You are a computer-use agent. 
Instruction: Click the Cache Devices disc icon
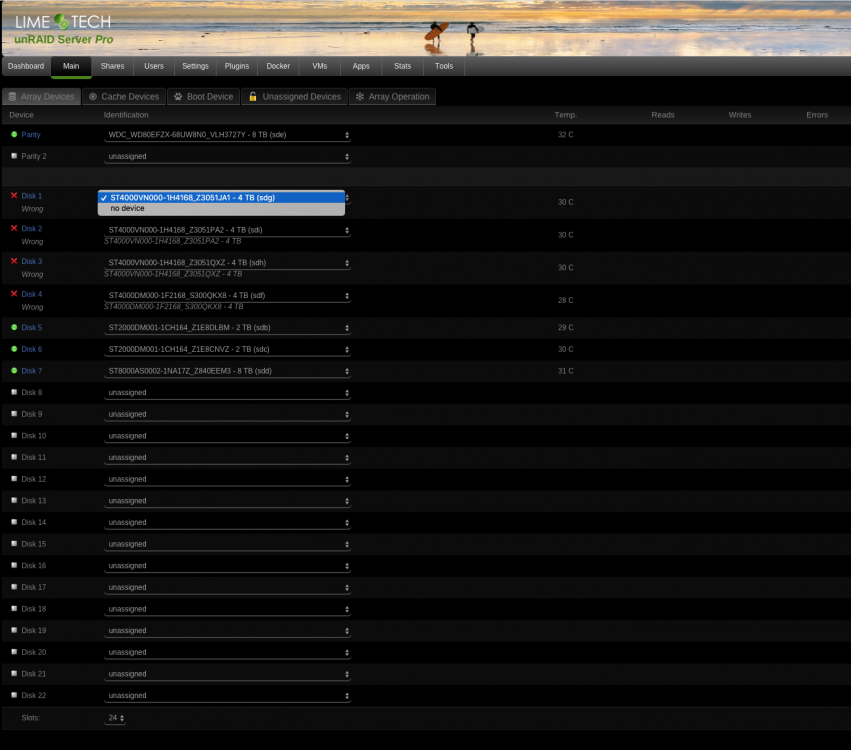93,97
